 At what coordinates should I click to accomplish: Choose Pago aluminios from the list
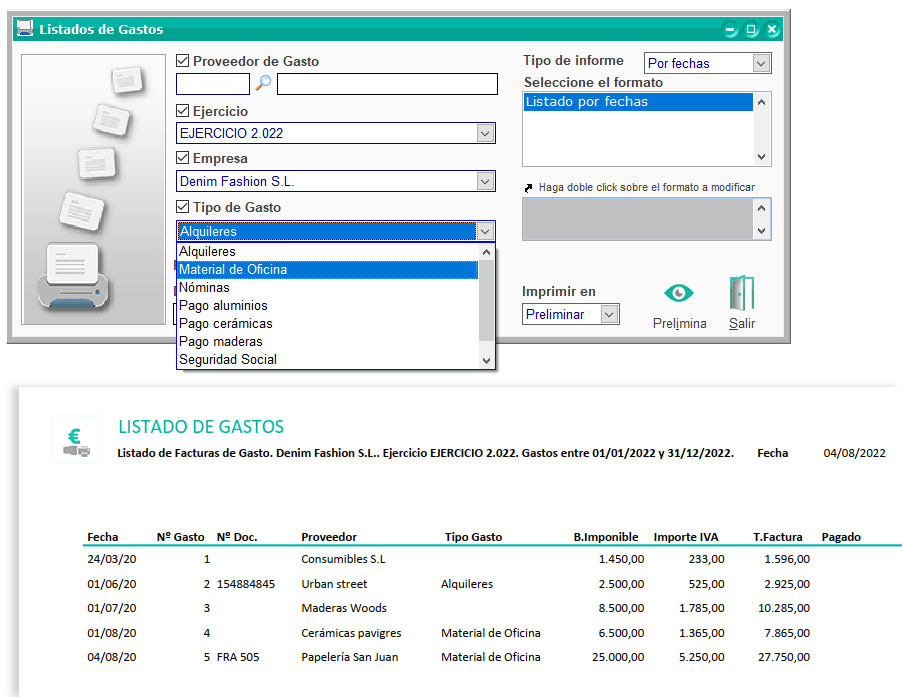327,305
